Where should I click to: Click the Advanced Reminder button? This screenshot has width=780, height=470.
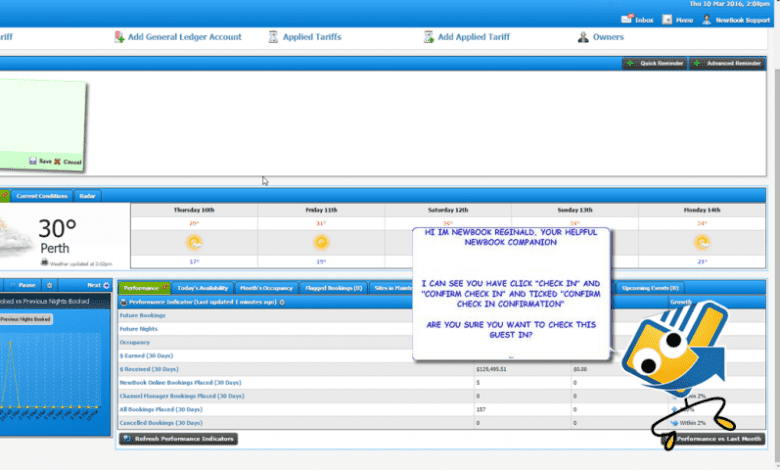click(728, 63)
